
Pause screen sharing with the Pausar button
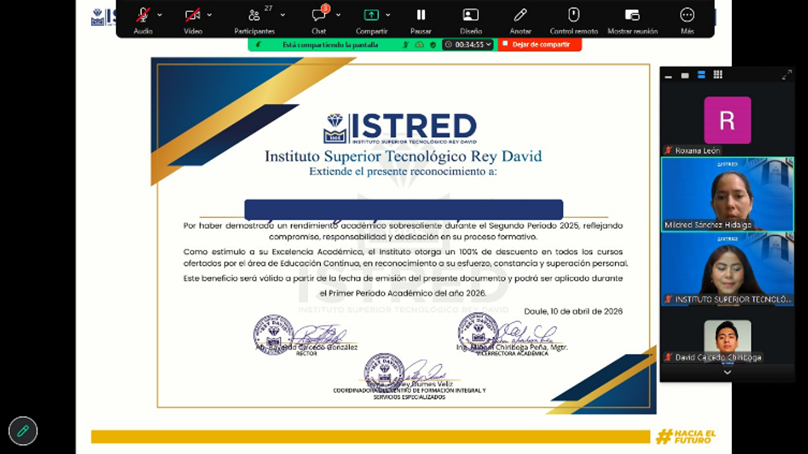[421, 16]
